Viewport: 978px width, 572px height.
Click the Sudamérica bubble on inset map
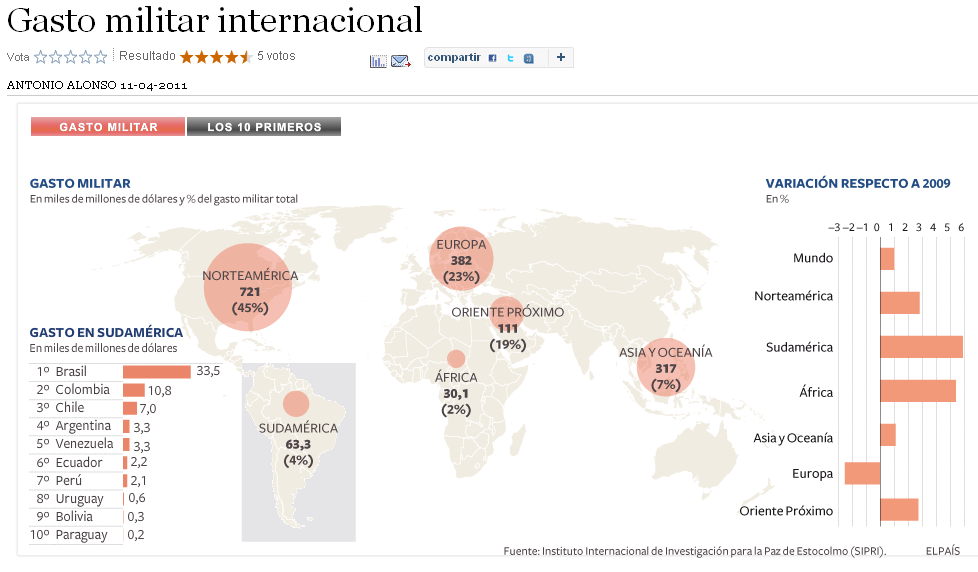(x=296, y=404)
